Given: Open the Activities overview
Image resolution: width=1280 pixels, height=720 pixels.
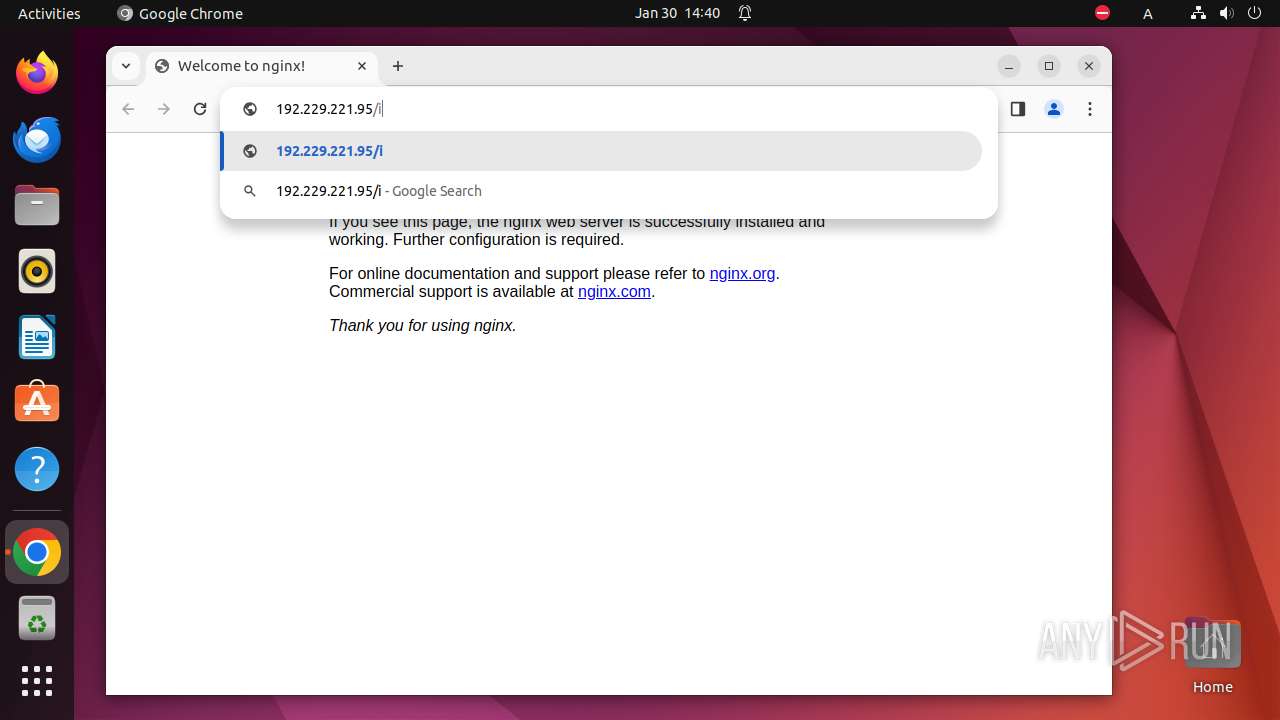Looking at the screenshot, I should point(49,13).
